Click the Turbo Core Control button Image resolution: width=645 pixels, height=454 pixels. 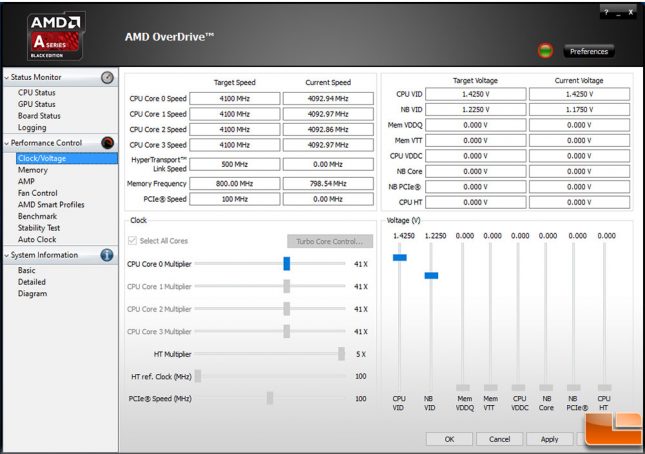[330, 241]
